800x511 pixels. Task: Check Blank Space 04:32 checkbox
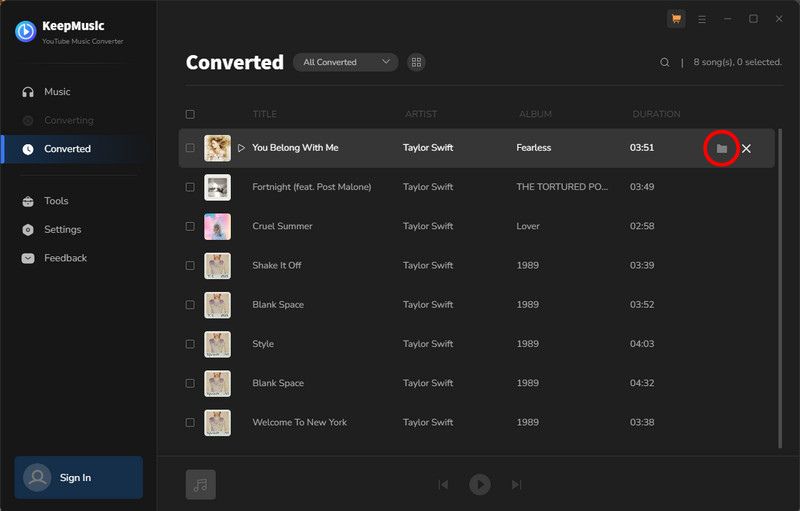coord(190,384)
